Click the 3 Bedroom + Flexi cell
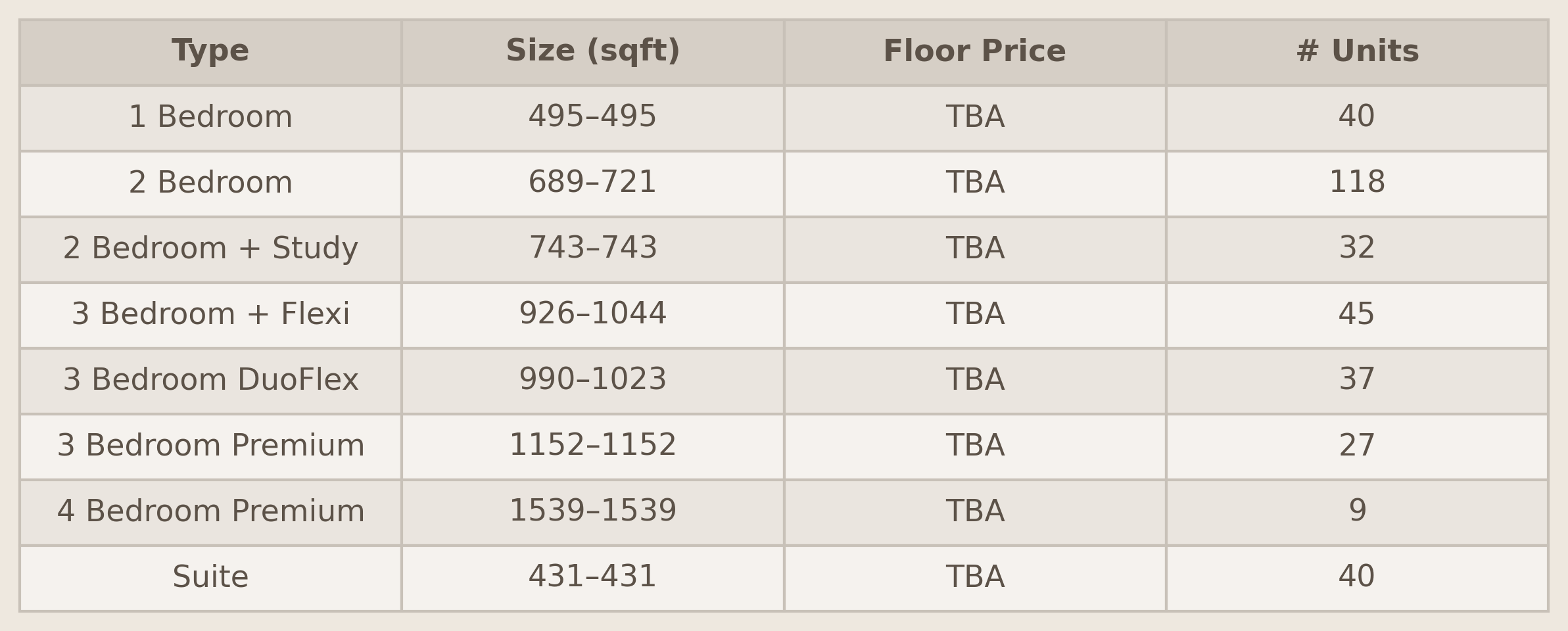 (x=210, y=315)
